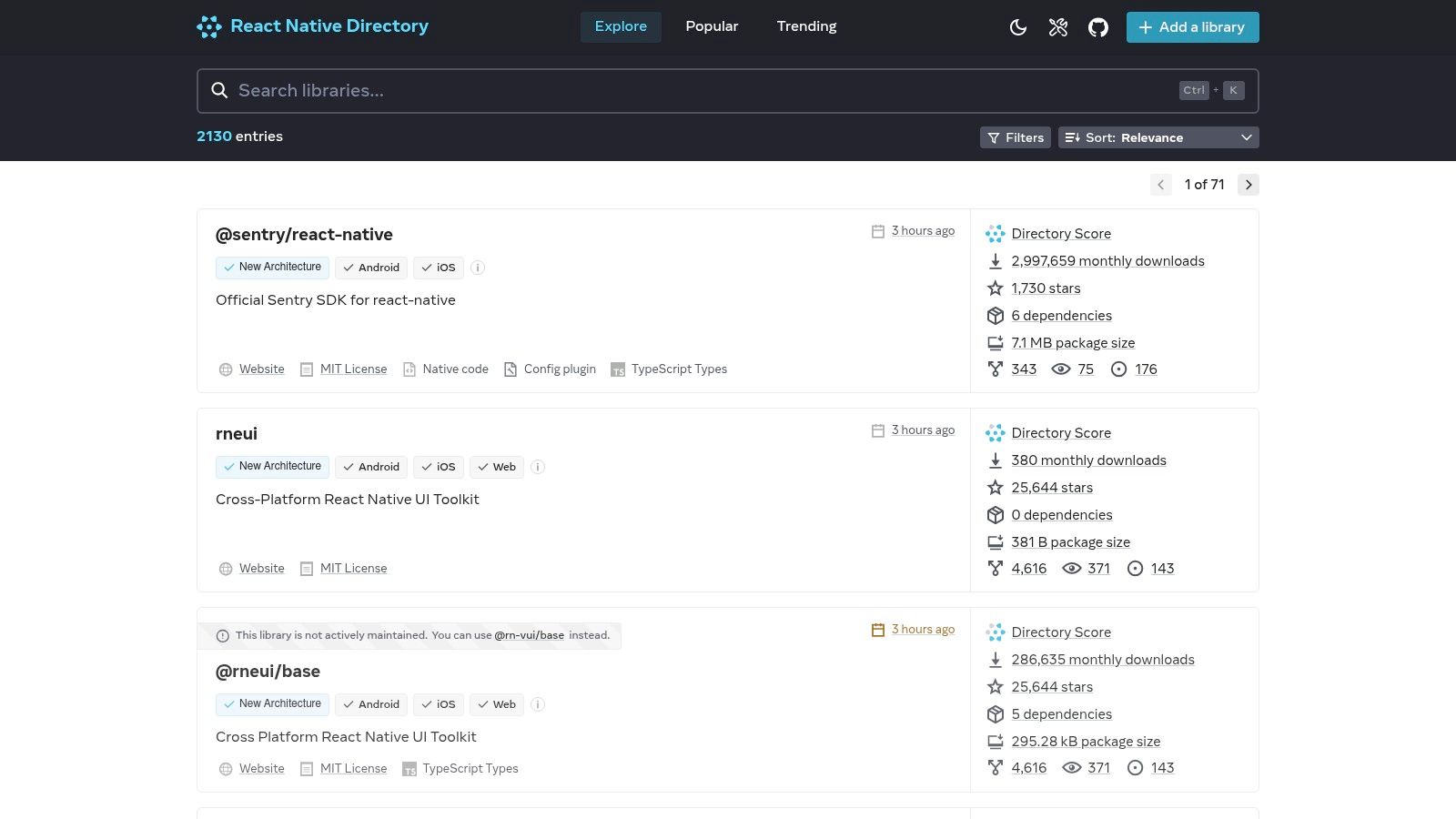Click the Web badge on @rneui/base
This screenshot has height=819, width=1456.
click(497, 704)
